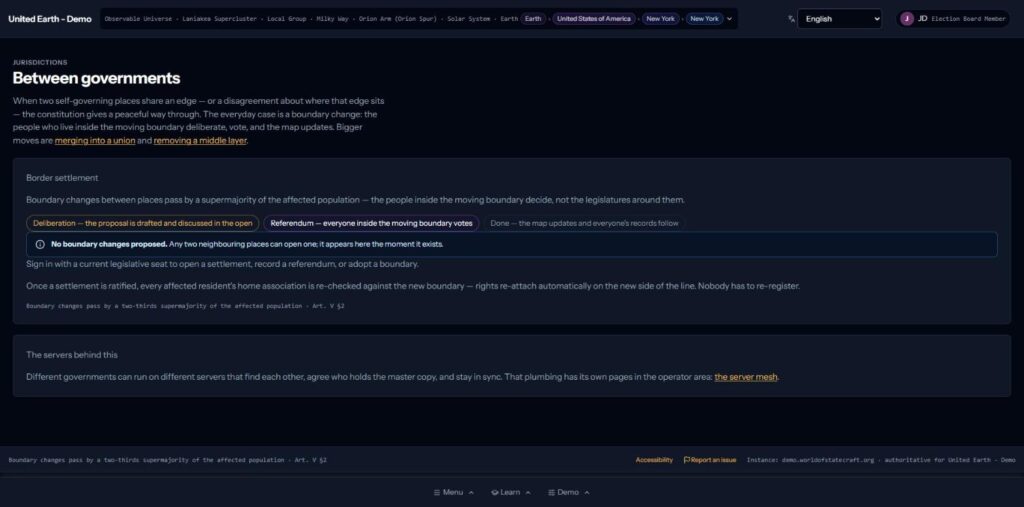Click the 'Between governments' heading

[97, 78]
